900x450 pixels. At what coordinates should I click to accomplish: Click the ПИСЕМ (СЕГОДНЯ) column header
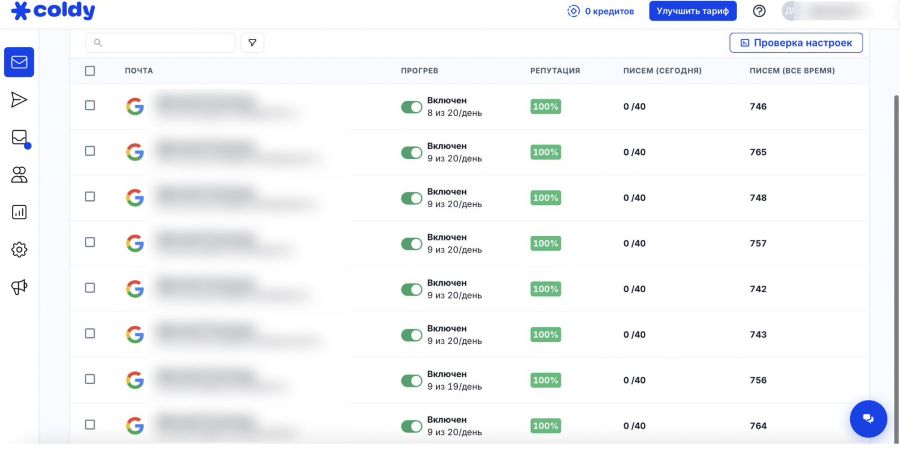[662, 71]
